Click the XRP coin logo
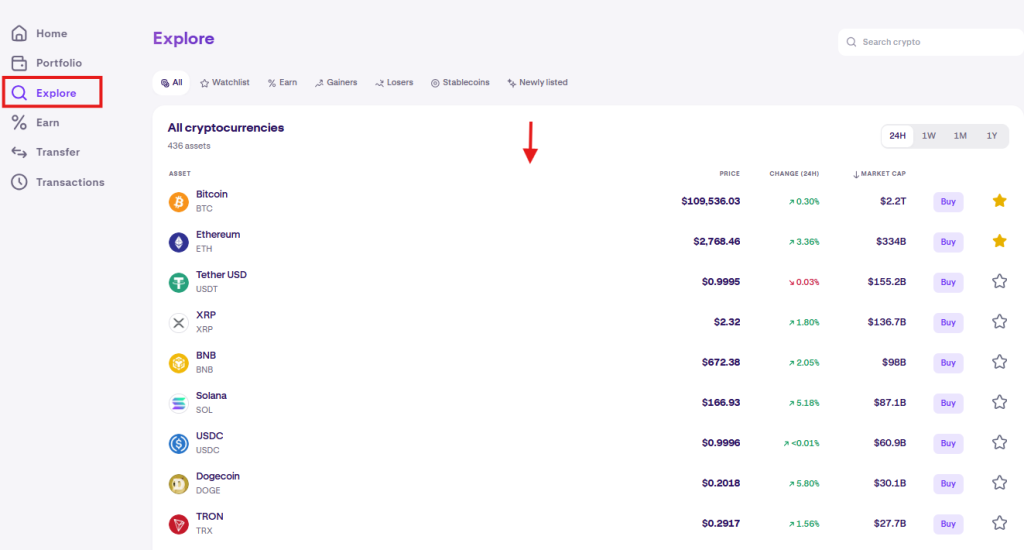The image size is (1024, 550). point(178,323)
